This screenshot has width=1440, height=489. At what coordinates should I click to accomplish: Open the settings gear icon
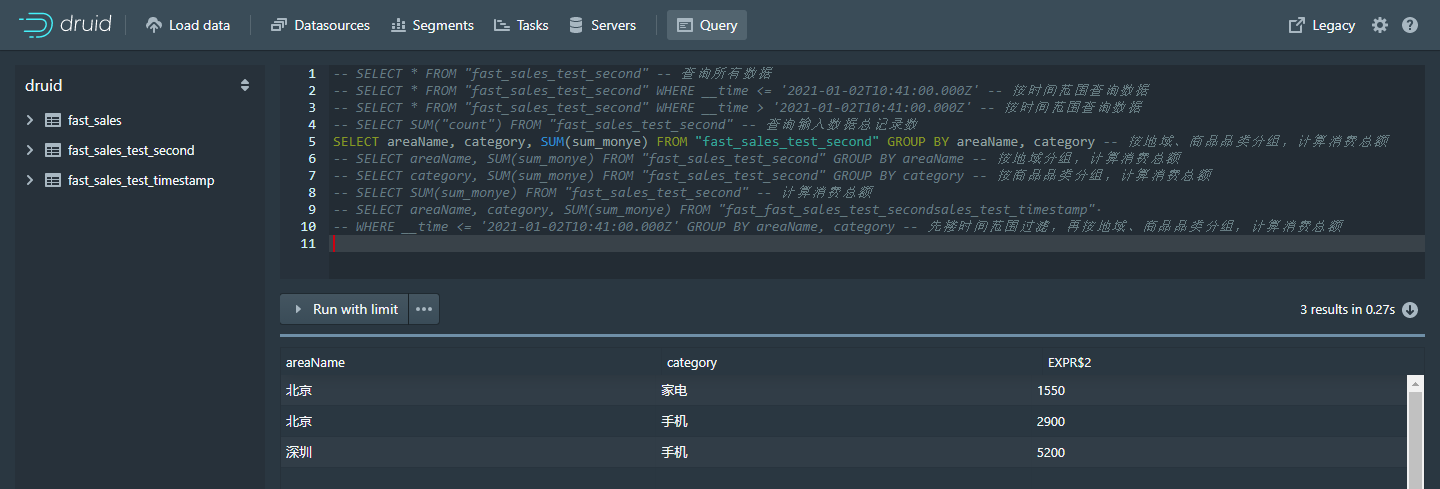[1380, 25]
